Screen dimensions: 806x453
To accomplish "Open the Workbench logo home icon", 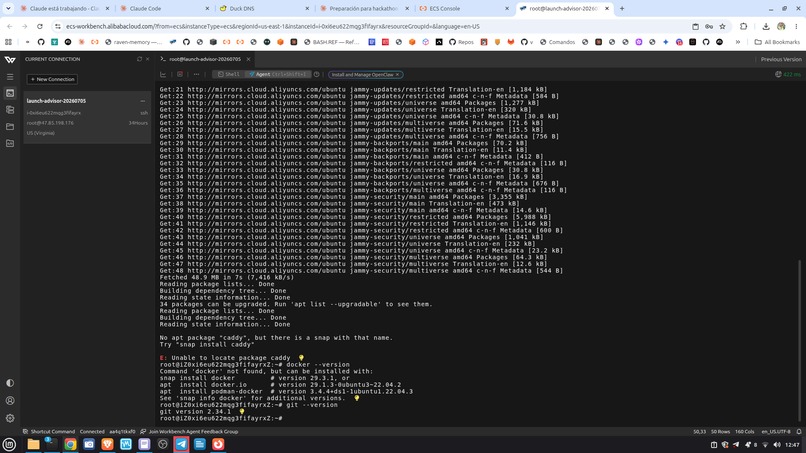I will pos(10,60).
